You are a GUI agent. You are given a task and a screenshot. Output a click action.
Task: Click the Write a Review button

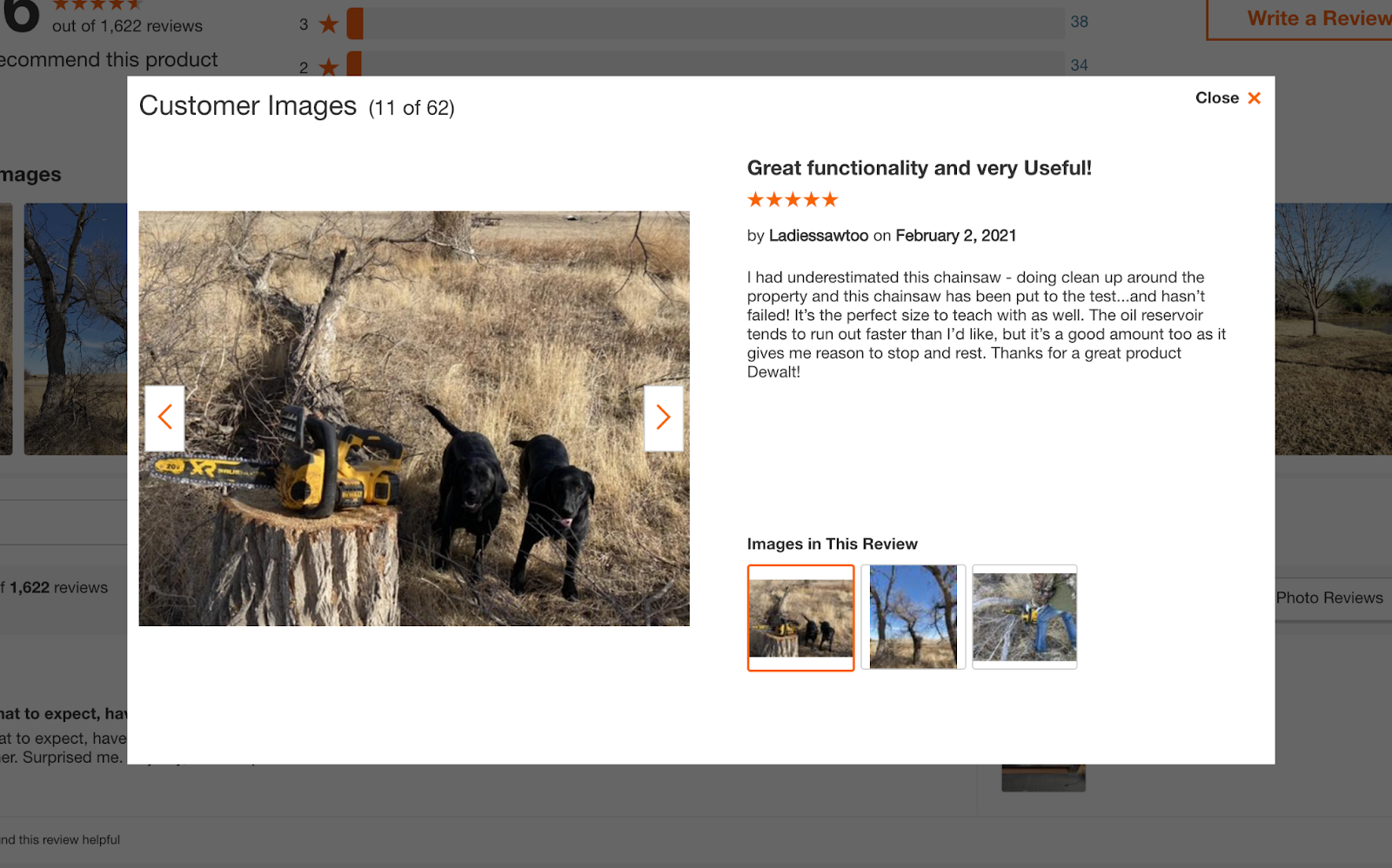(1300, 18)
